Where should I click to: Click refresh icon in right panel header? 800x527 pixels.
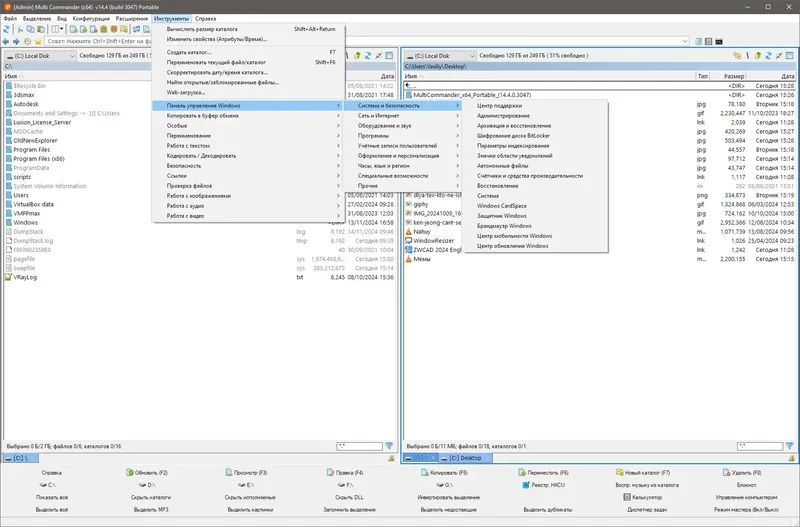tap(768, 56)
